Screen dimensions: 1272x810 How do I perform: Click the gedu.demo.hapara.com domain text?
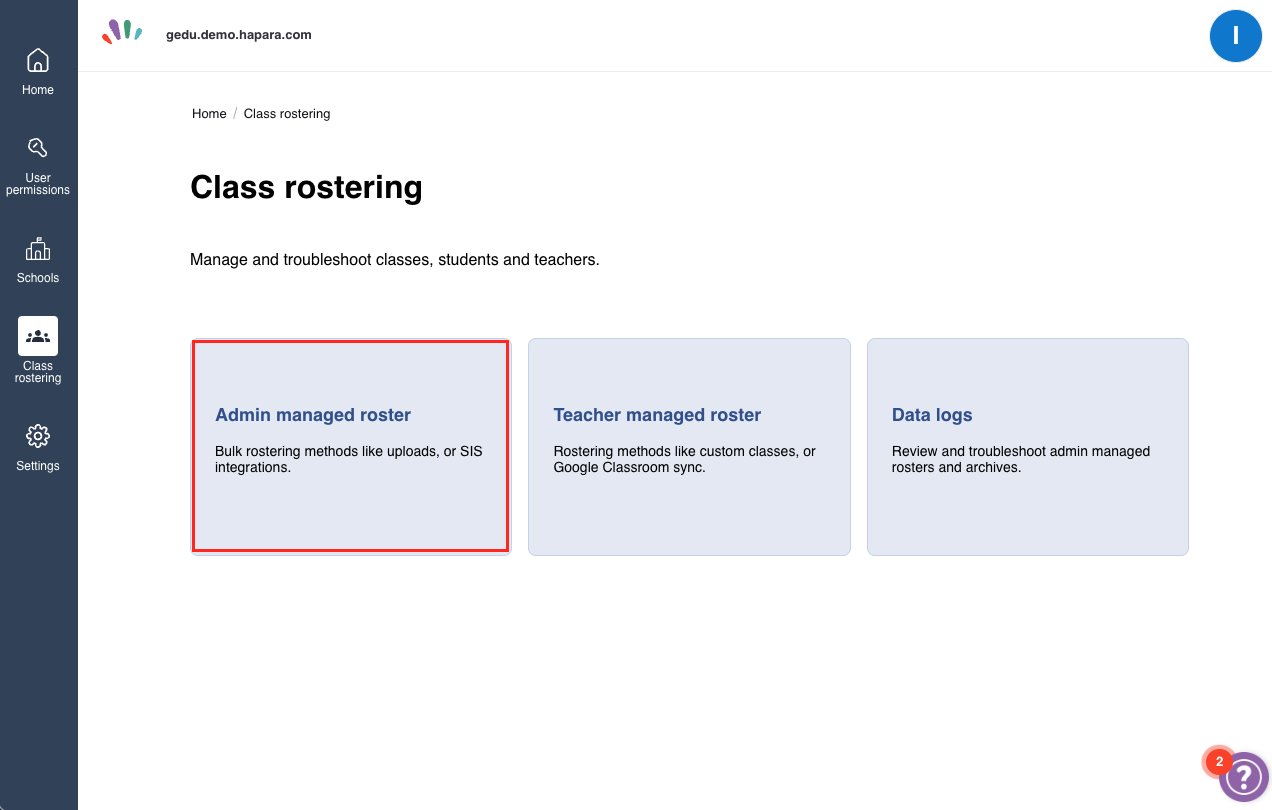239,34
